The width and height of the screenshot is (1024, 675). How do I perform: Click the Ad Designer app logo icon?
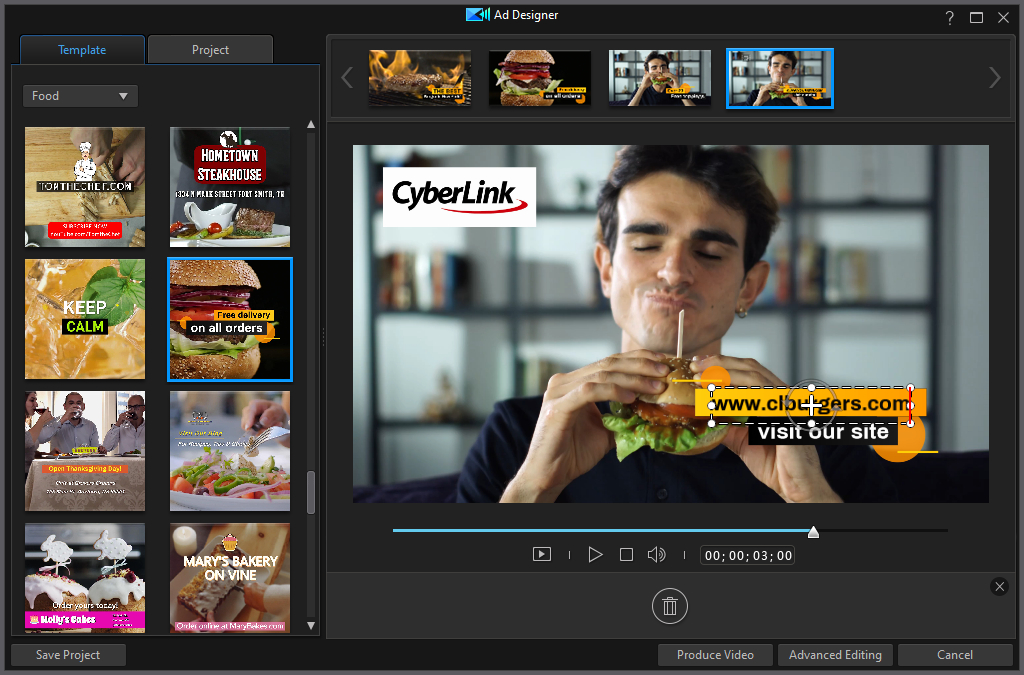477,14
